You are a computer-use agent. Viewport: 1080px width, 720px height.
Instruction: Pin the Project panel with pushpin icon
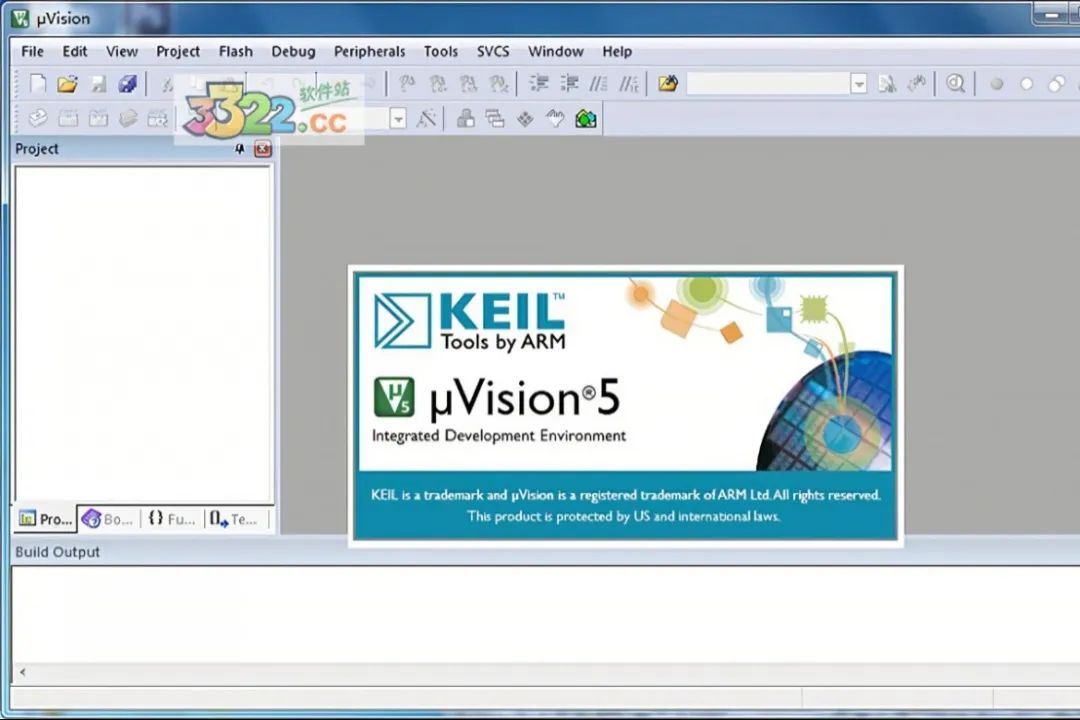tap(240, 149)
